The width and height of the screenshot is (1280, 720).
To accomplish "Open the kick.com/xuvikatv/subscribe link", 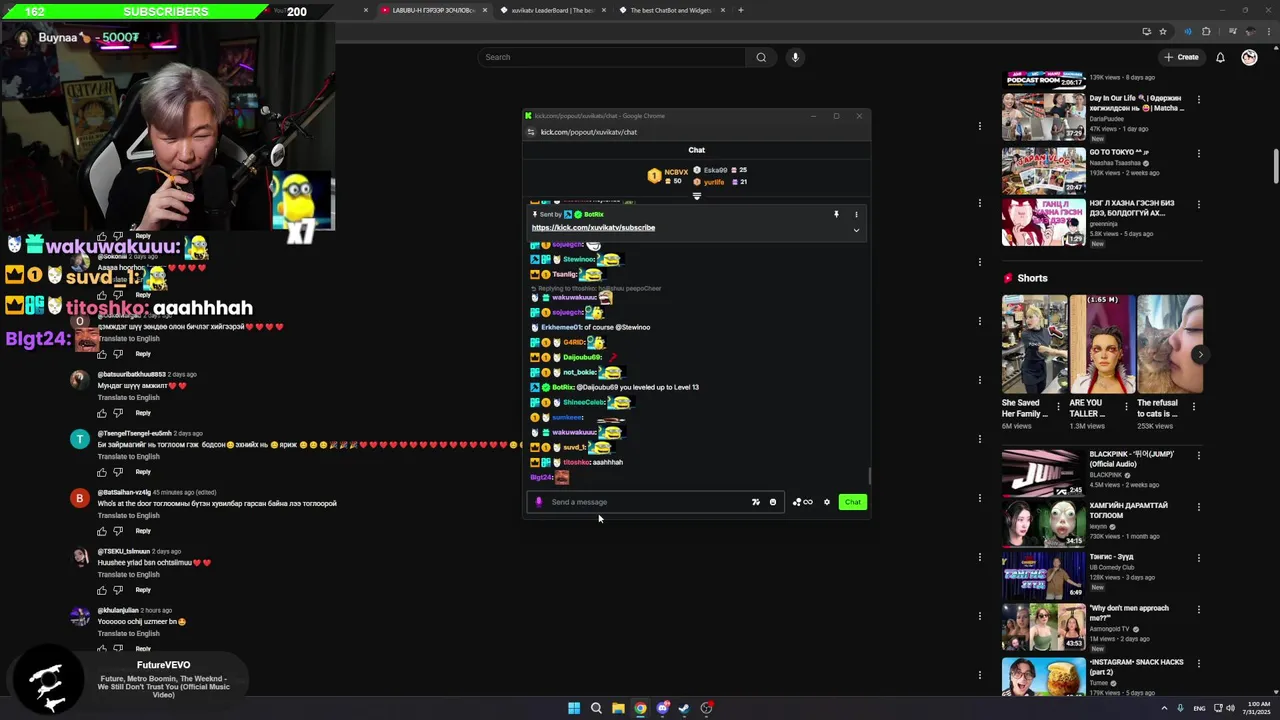I will click(x=593, y=227).
